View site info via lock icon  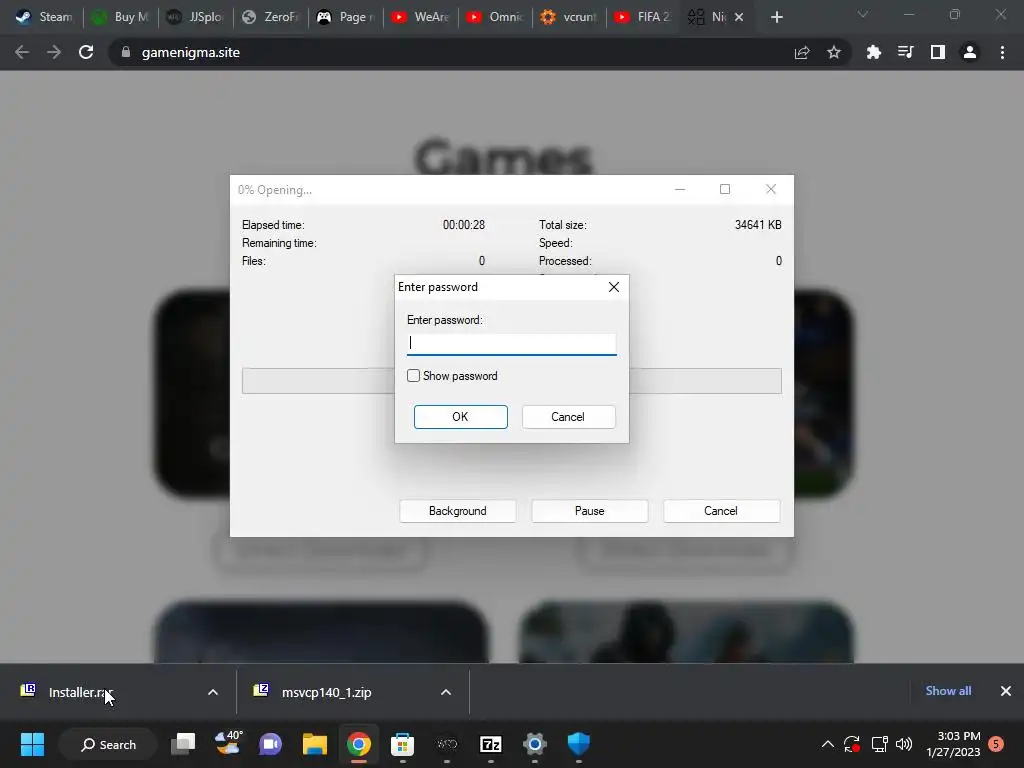click(x=126, y=52)
